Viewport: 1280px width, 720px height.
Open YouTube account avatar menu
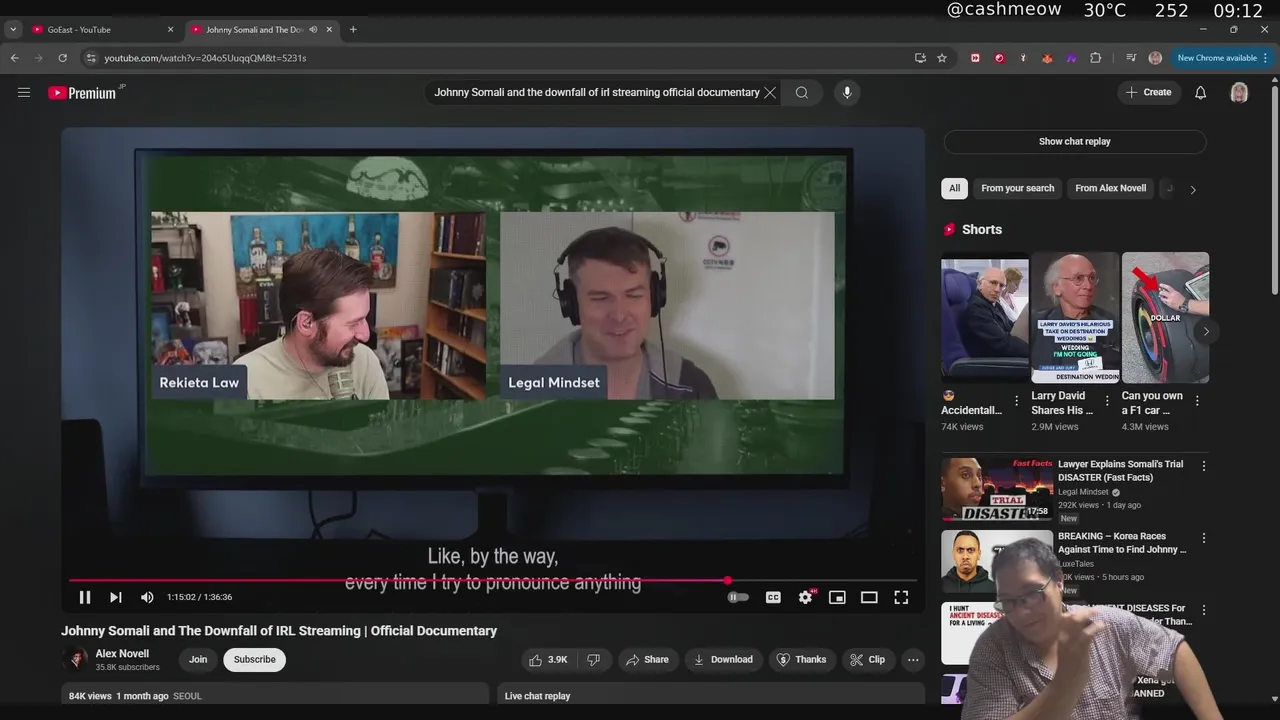click(x=1239, y=92)
